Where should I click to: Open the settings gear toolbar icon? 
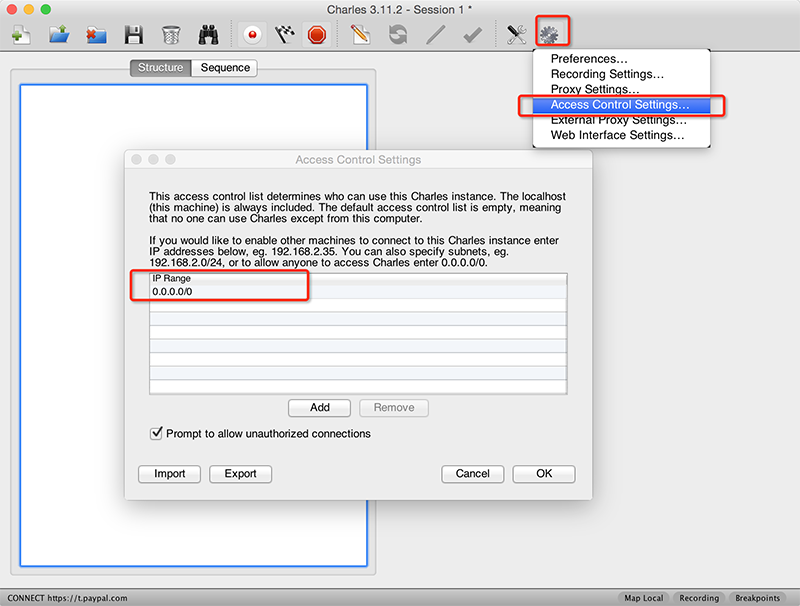[550, 34]
